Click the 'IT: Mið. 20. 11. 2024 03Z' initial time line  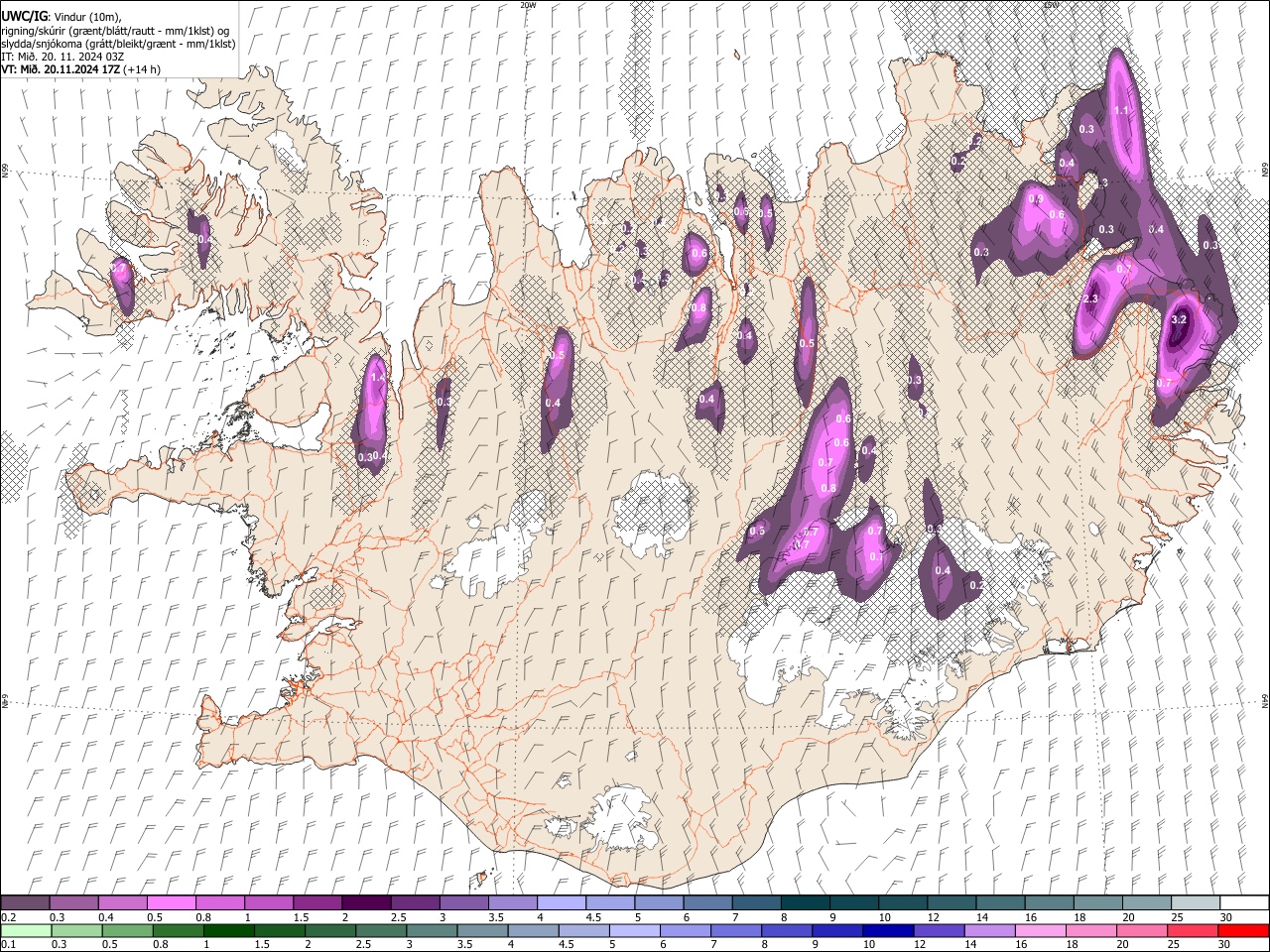(x=62, y=57)
